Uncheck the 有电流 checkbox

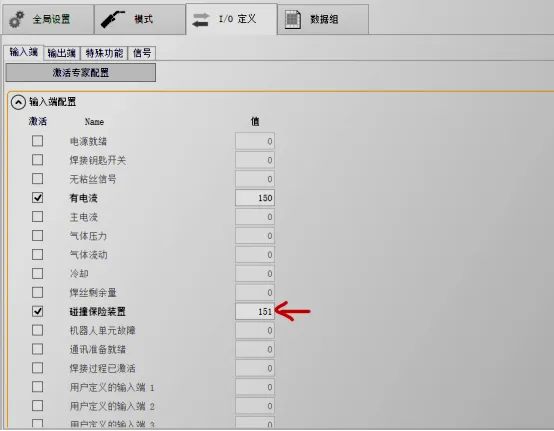(x=37, y=197)
